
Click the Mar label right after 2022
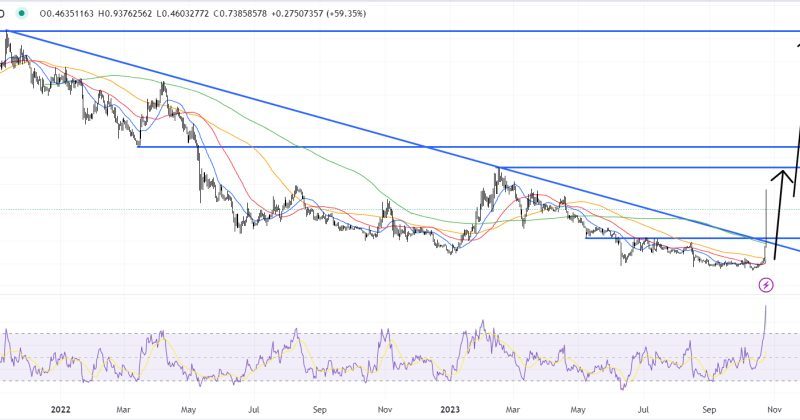(123, 409)
